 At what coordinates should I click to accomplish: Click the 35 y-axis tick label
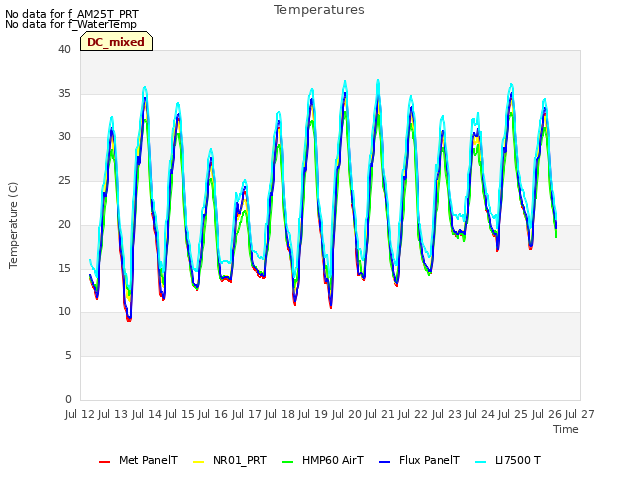tap(64, 93)
